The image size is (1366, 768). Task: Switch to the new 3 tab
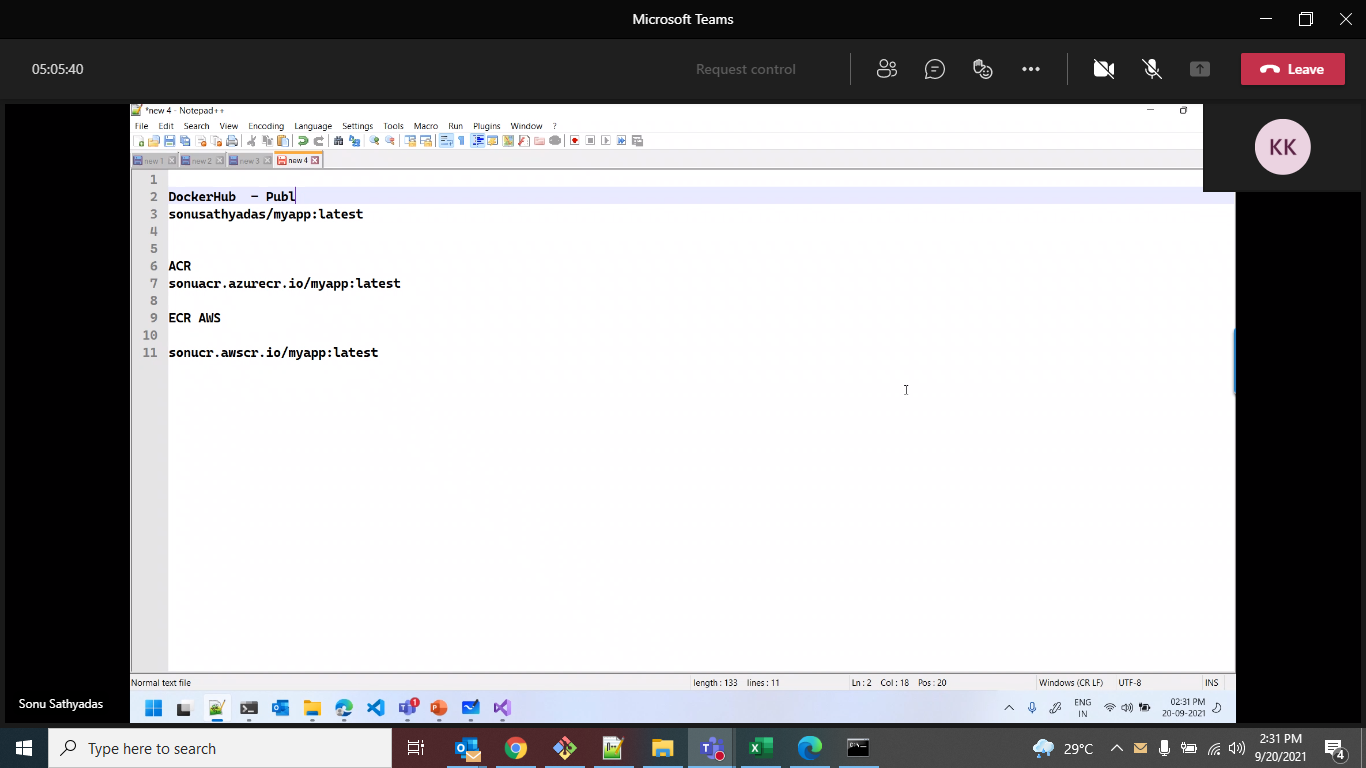point(250,161)
